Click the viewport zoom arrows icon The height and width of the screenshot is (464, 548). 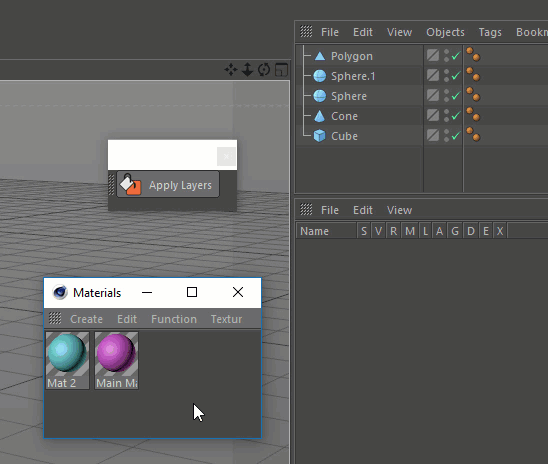click(x=247, y=70)
